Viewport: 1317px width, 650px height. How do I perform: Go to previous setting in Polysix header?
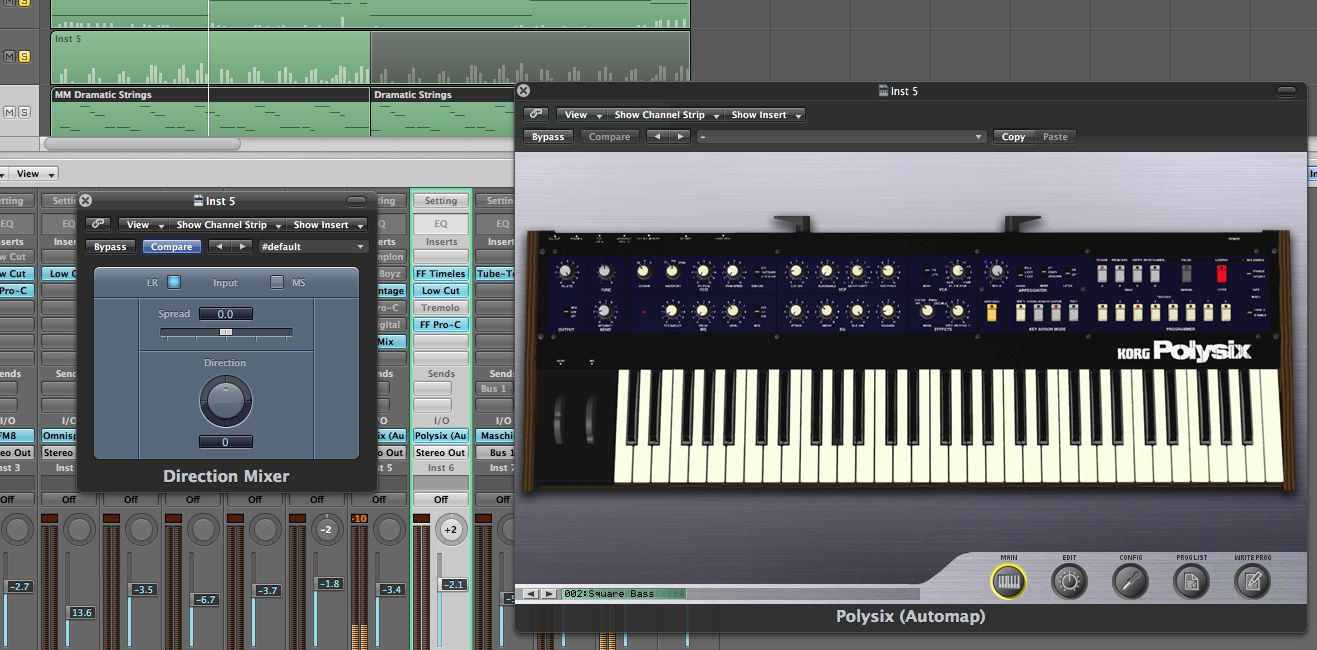pyautogui.click(x=656, y=137)
